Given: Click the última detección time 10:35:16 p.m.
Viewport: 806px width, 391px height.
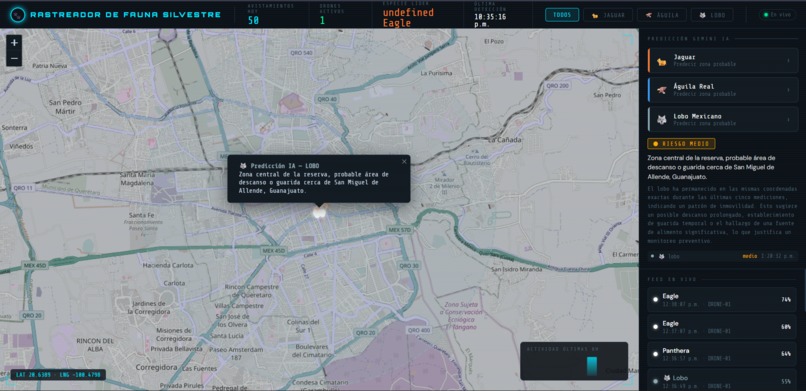Looking at the screenshot, I should 490,20.
